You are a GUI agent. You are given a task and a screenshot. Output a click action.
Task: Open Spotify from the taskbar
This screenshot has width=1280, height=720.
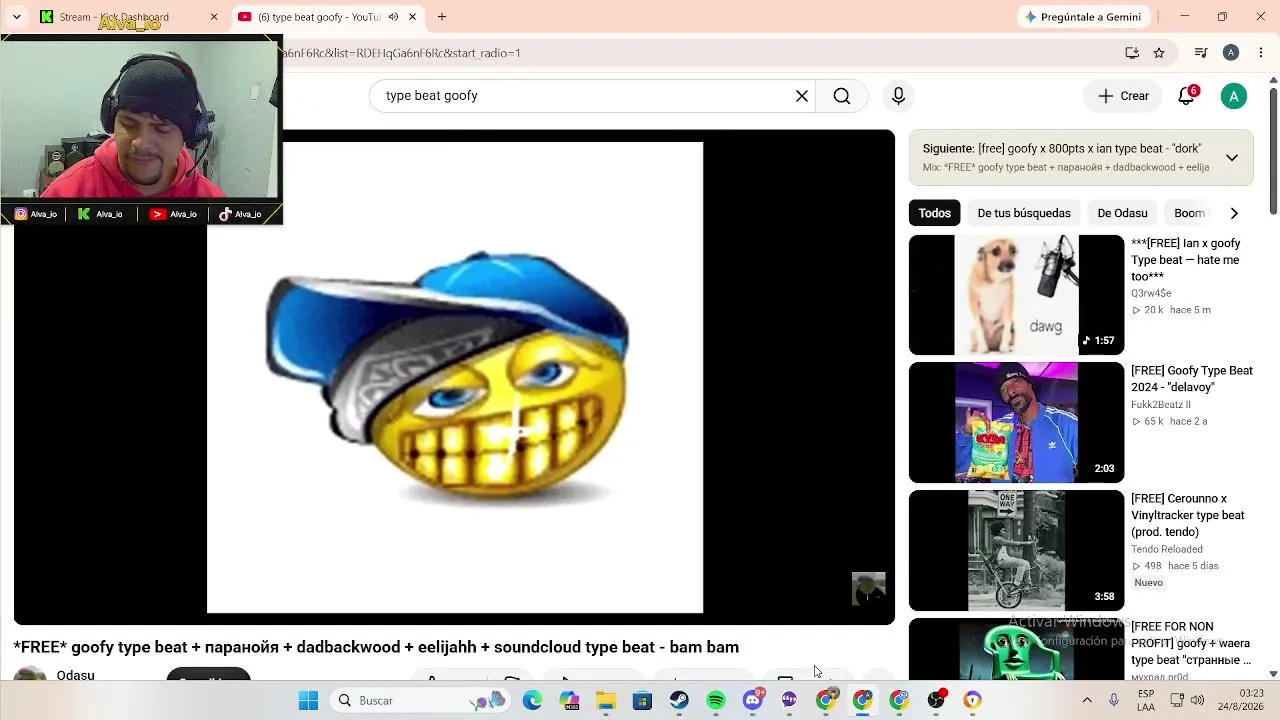[716, 701]
